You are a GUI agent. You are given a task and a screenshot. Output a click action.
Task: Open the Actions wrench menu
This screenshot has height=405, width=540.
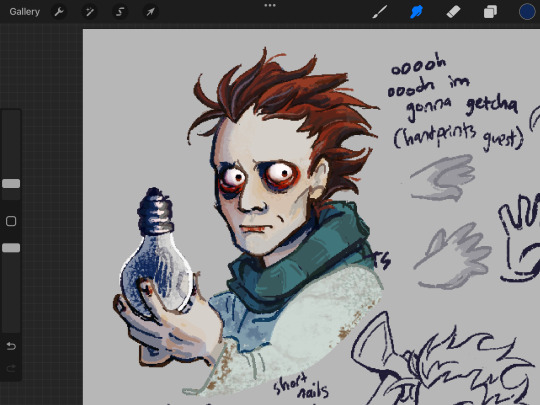pyautogui.click(x=59, y=12)
